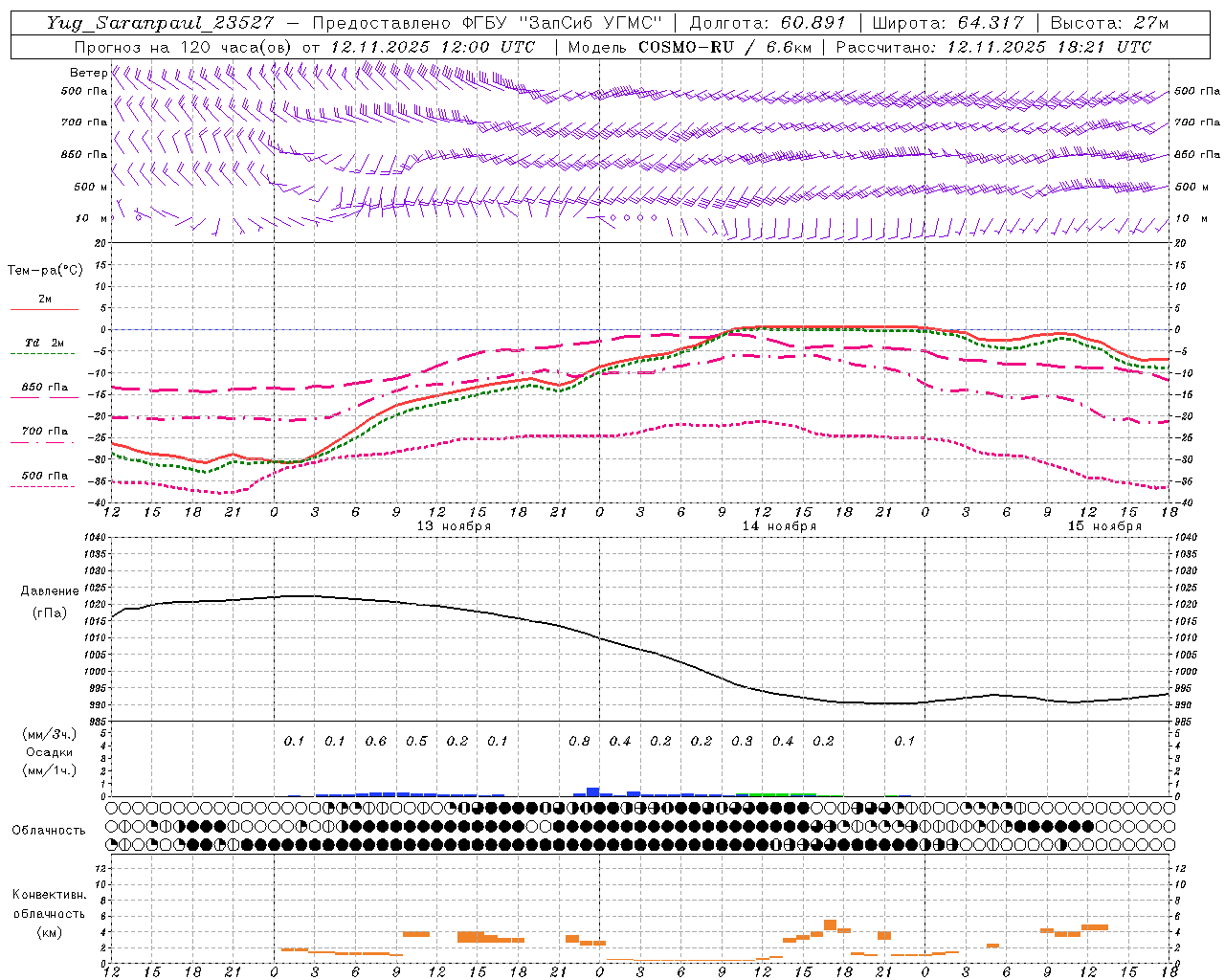Click the Долгота: 60.891 header field
Image resolution: width=1225 pixels, height=980 pixels.
[x=768, y=23]
